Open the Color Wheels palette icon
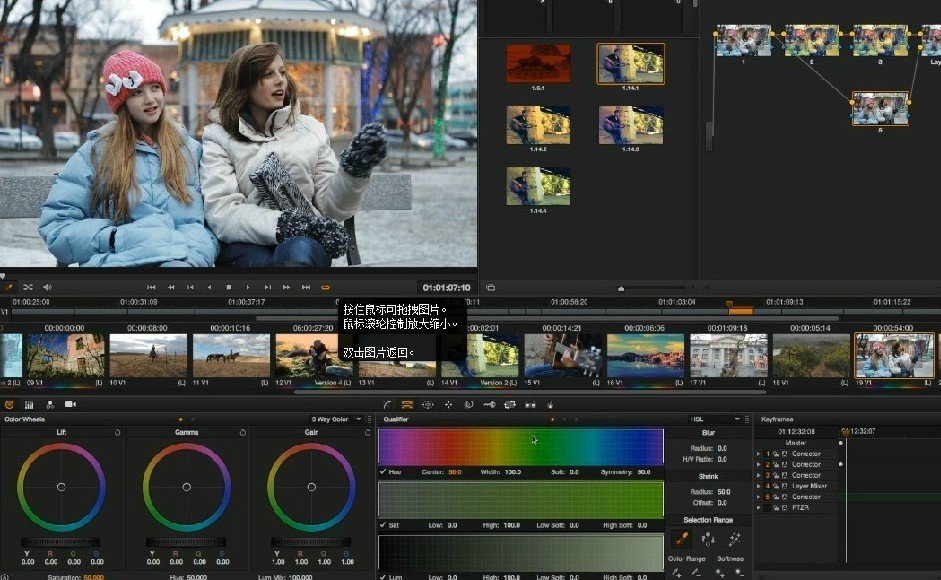The height and width of the screenshot is (580, 941). [9, 404]
